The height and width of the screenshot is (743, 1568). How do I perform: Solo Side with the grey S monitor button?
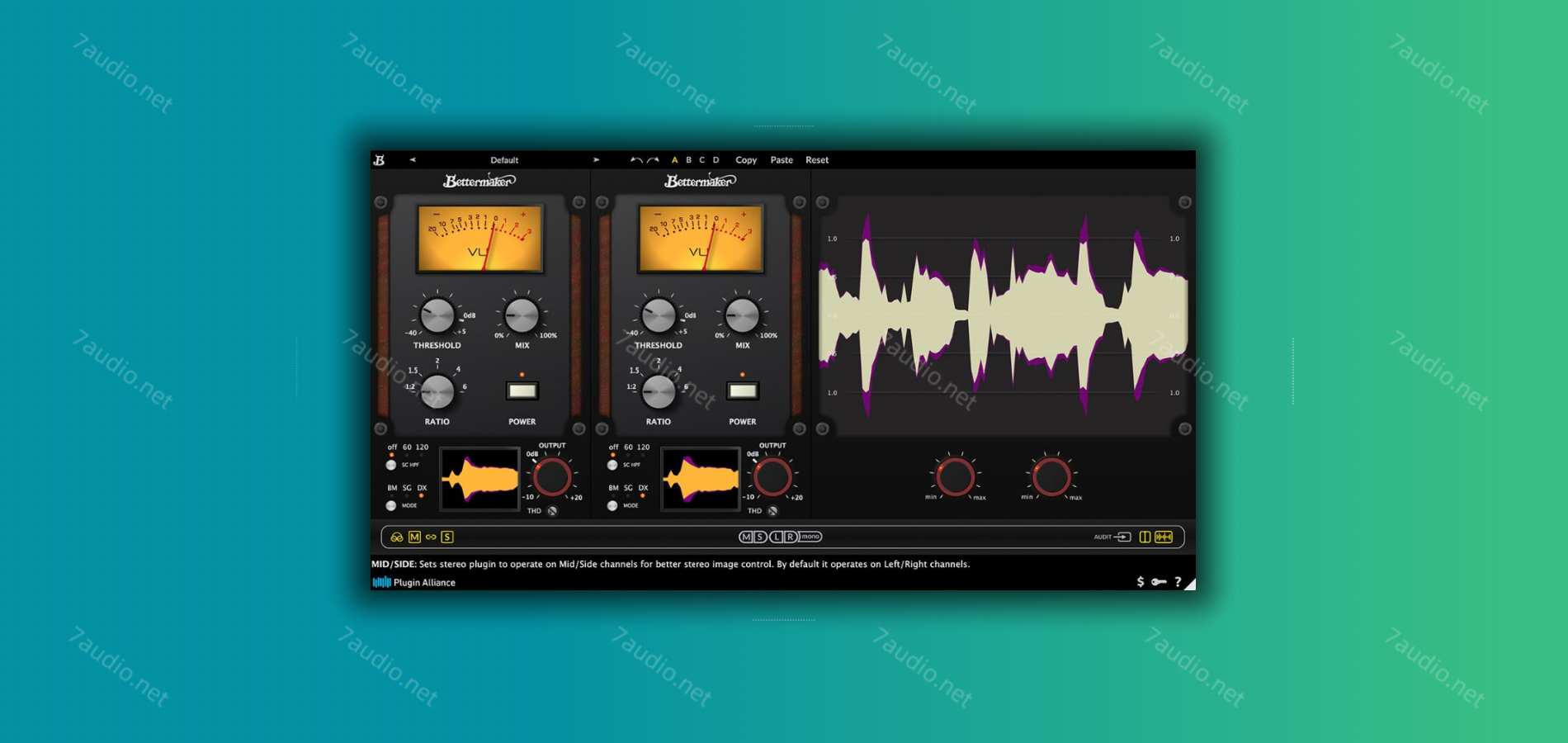(x=760, y=537)
